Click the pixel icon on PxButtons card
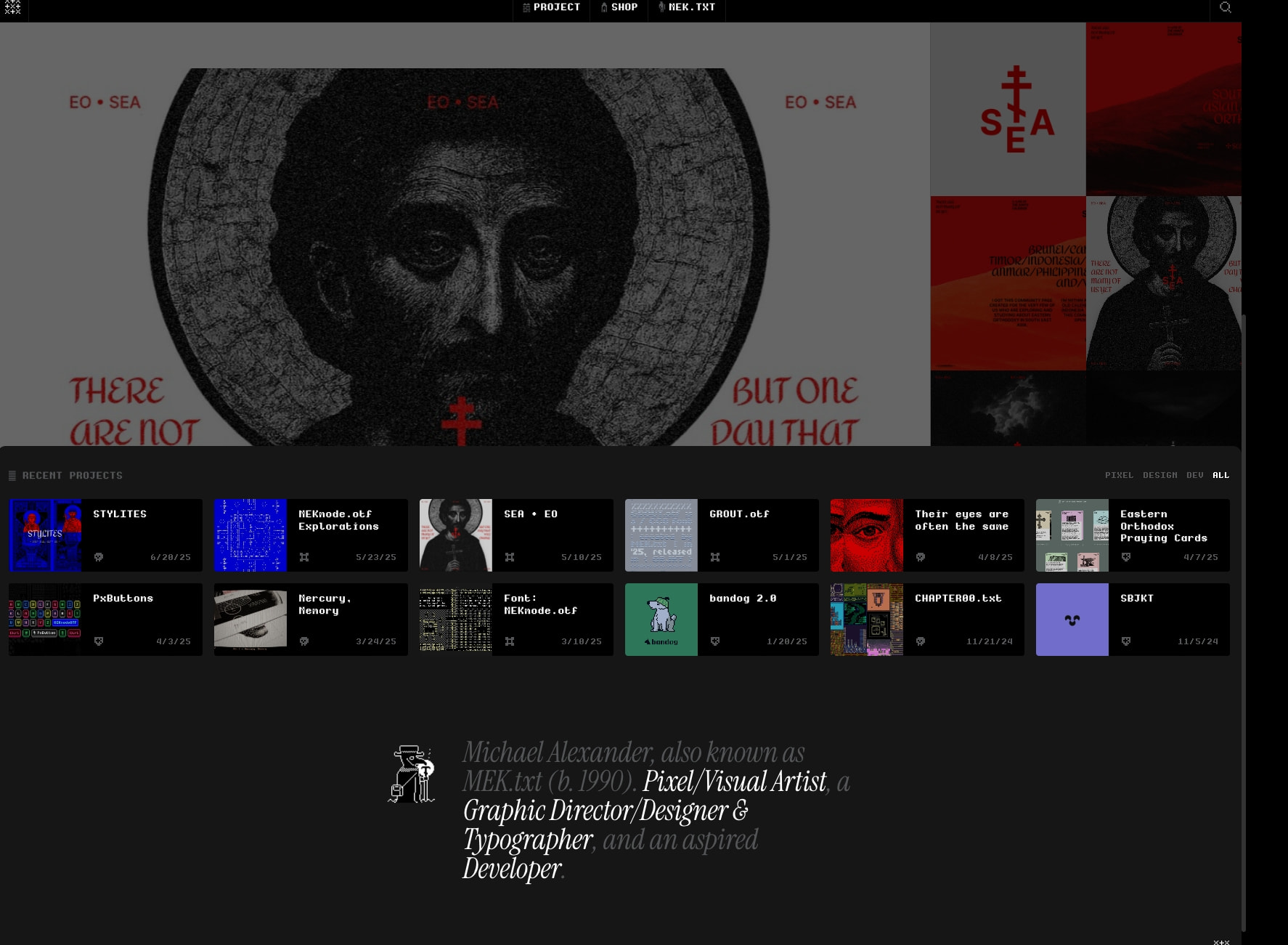This screenshot has height=945, width=1288. click(99, 641)
